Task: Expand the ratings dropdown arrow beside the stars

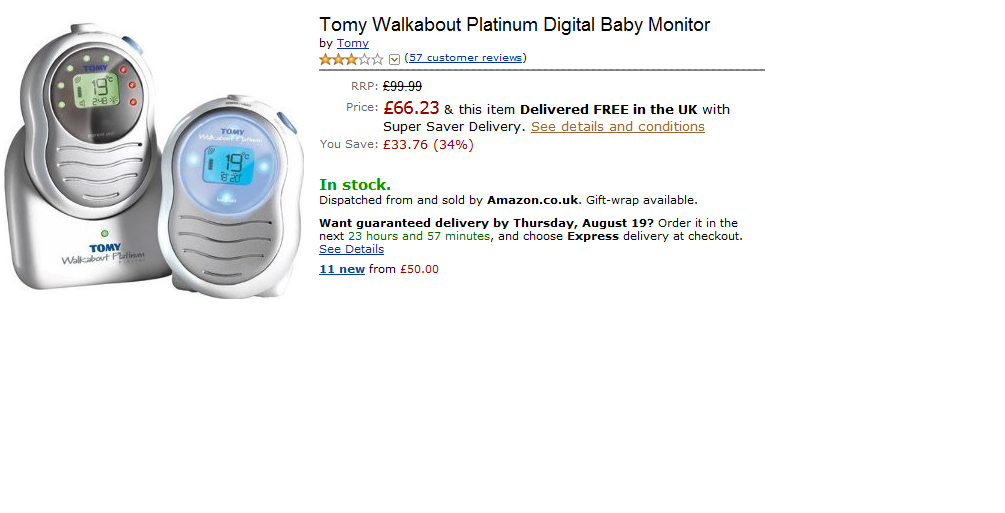Action: coord(394,59)
